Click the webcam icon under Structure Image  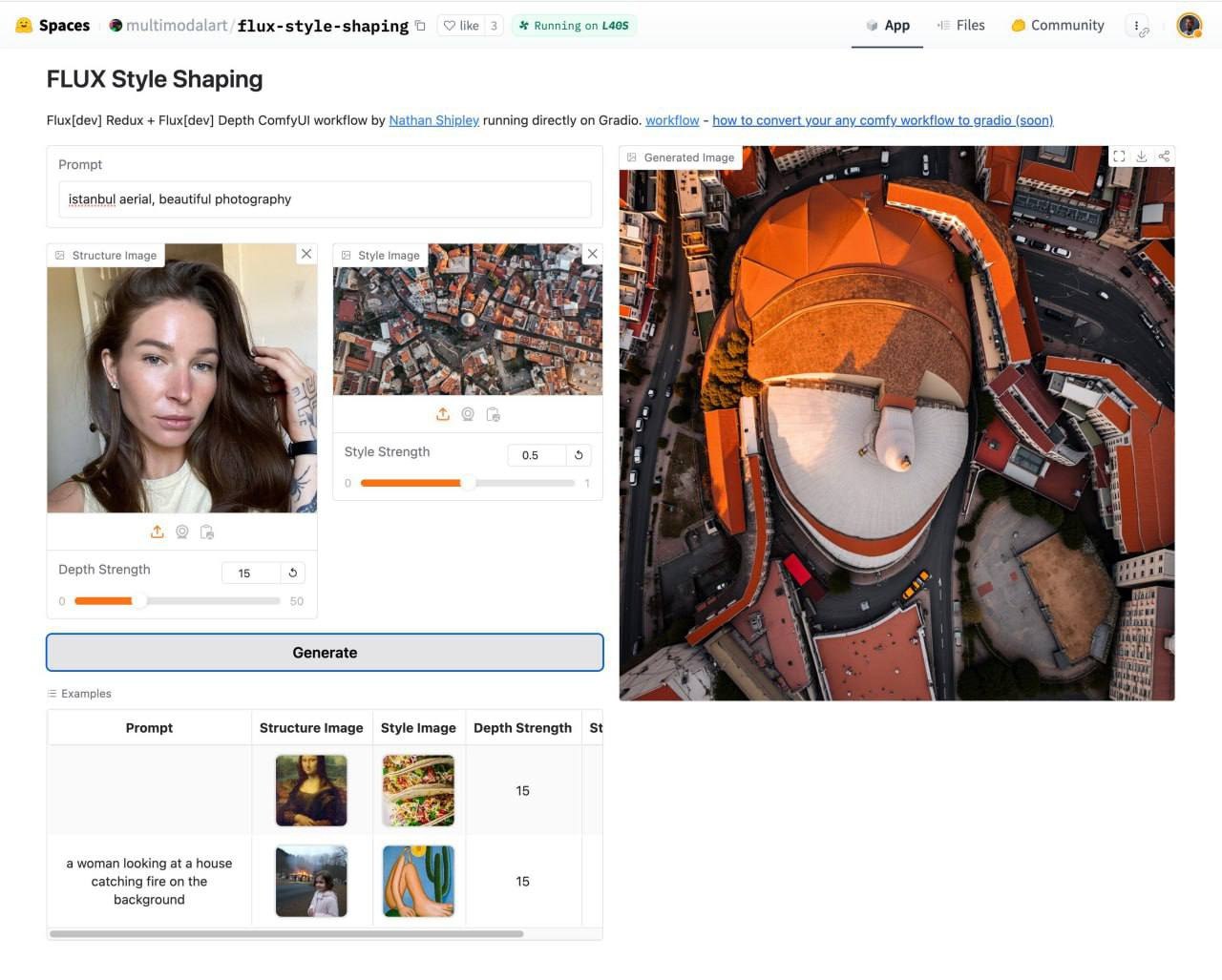coord(182,532)
